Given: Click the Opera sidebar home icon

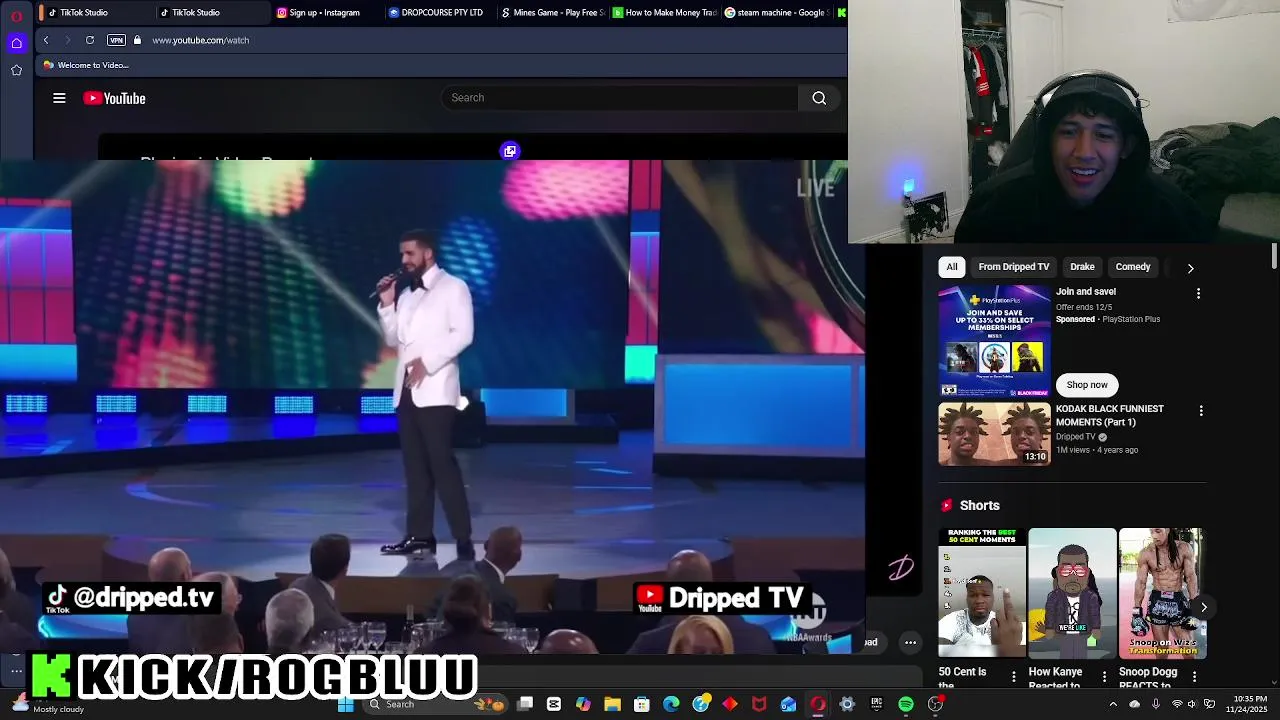Looking at the screenshot, I should pos(16,43).
